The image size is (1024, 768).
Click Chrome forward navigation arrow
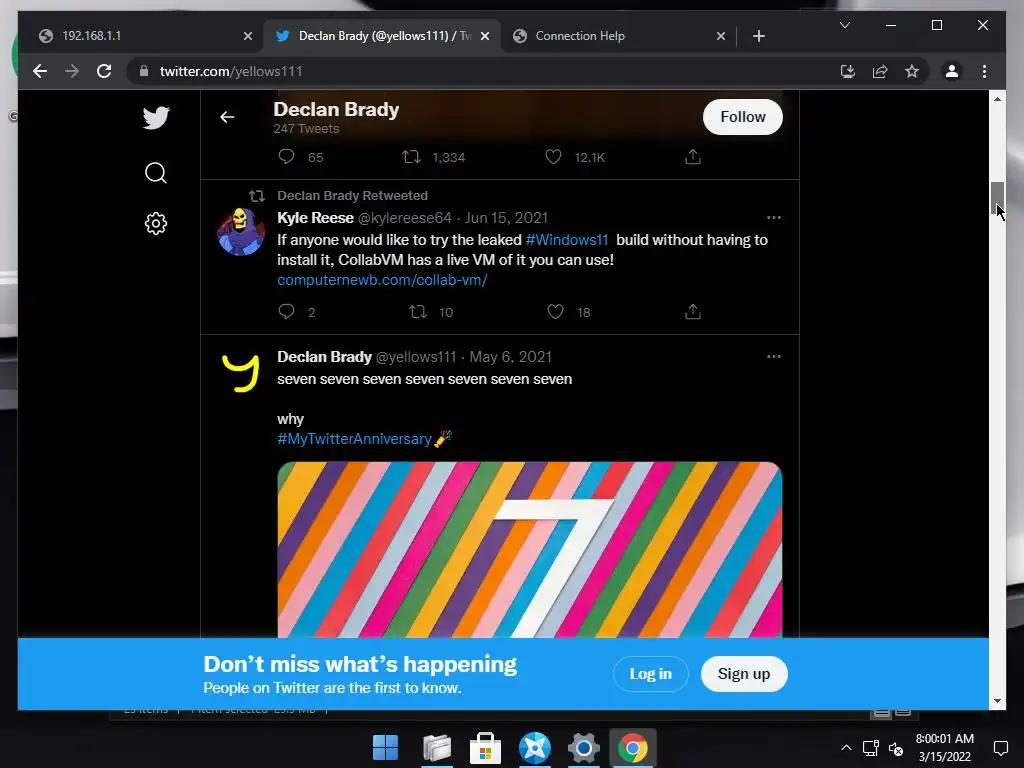click(x=72, y=71)
